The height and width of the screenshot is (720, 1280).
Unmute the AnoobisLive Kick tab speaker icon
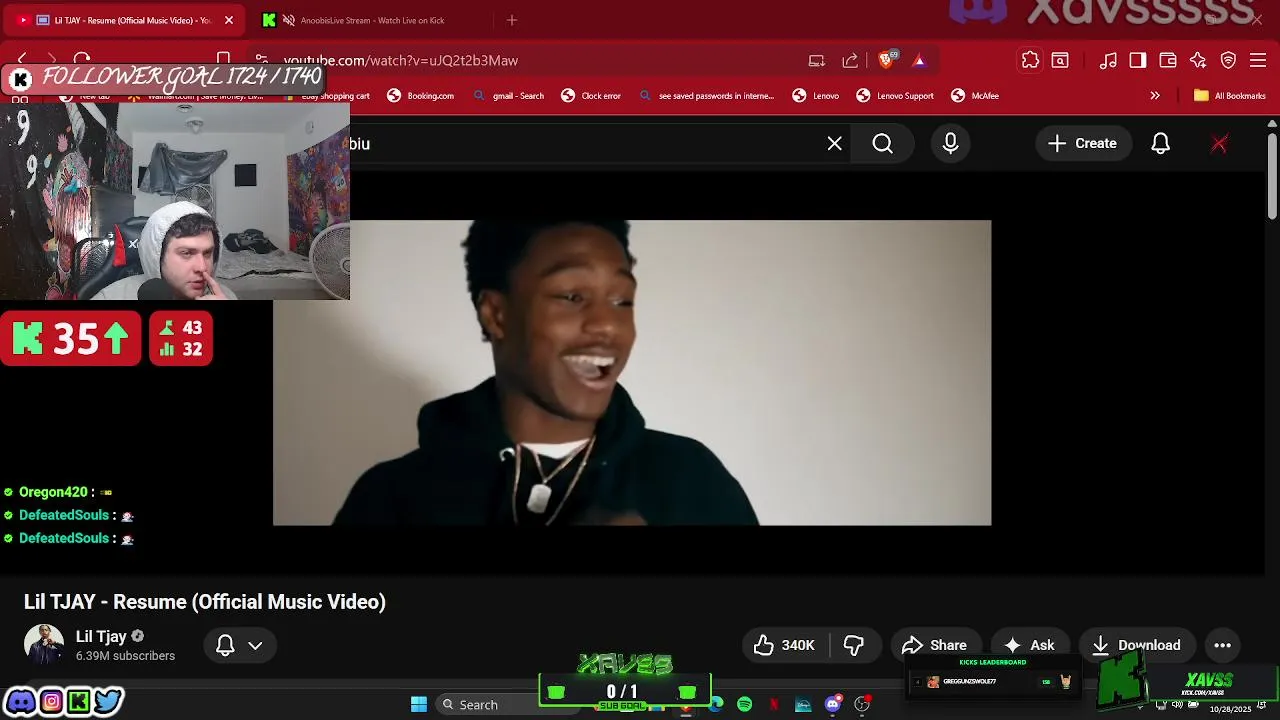click(x=289, y=20)
